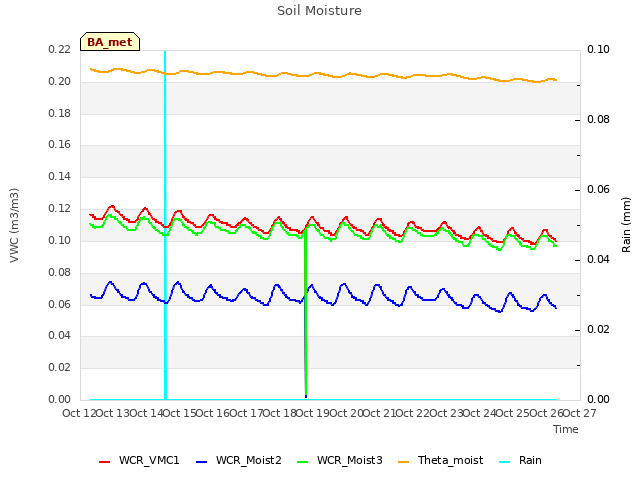640x480 pixels.
Task: Click the 0.20 left axis label
Action: pos(60,82)
